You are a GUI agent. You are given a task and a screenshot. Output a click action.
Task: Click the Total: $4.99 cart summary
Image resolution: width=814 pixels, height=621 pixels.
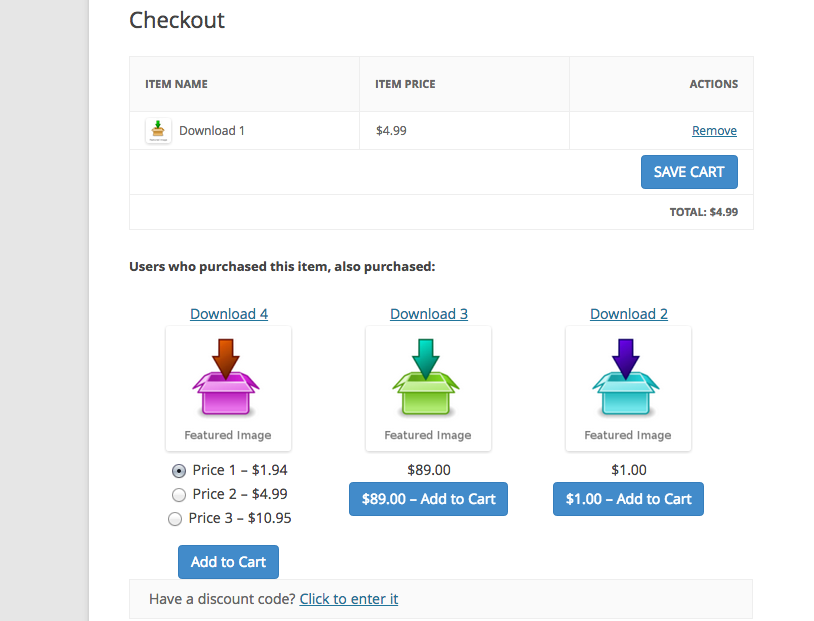pos(703,212)
